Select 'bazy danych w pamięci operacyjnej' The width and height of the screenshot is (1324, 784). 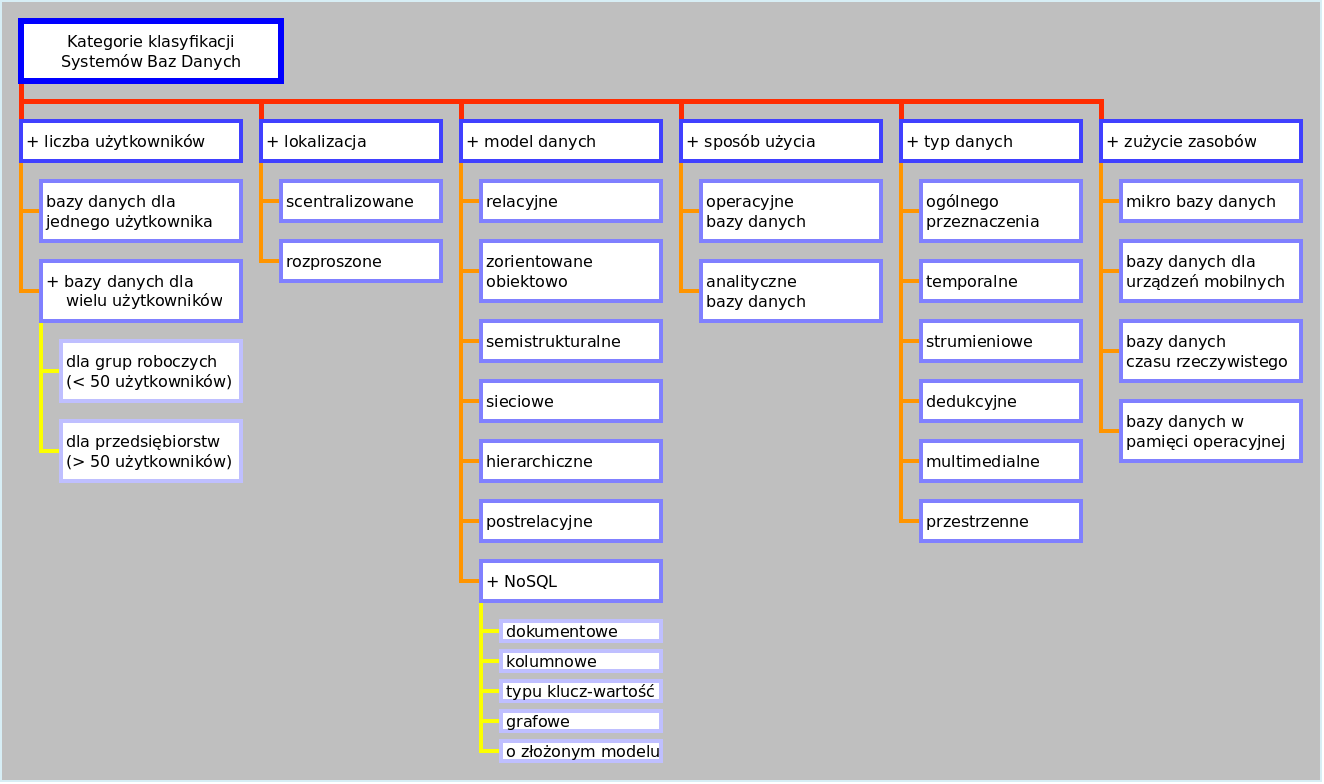coord(1211,431)
